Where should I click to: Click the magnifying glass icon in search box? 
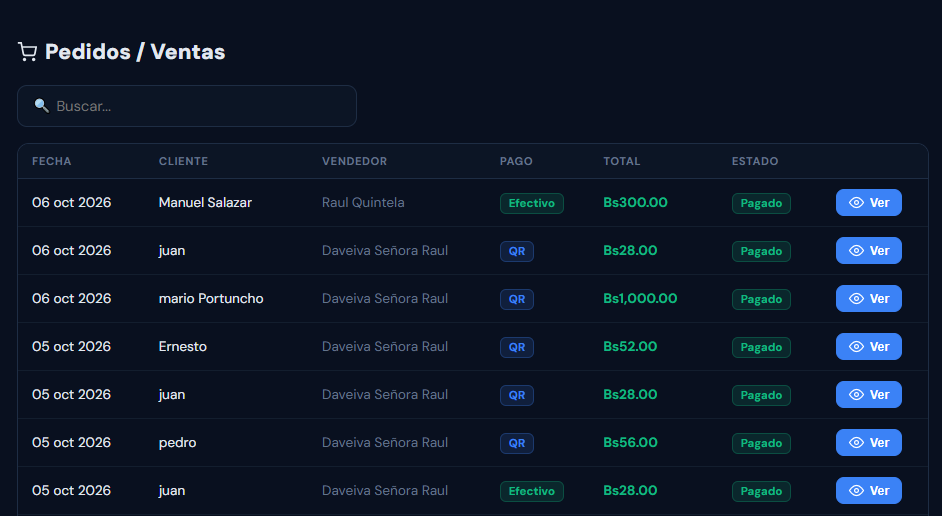pos(41,106)
